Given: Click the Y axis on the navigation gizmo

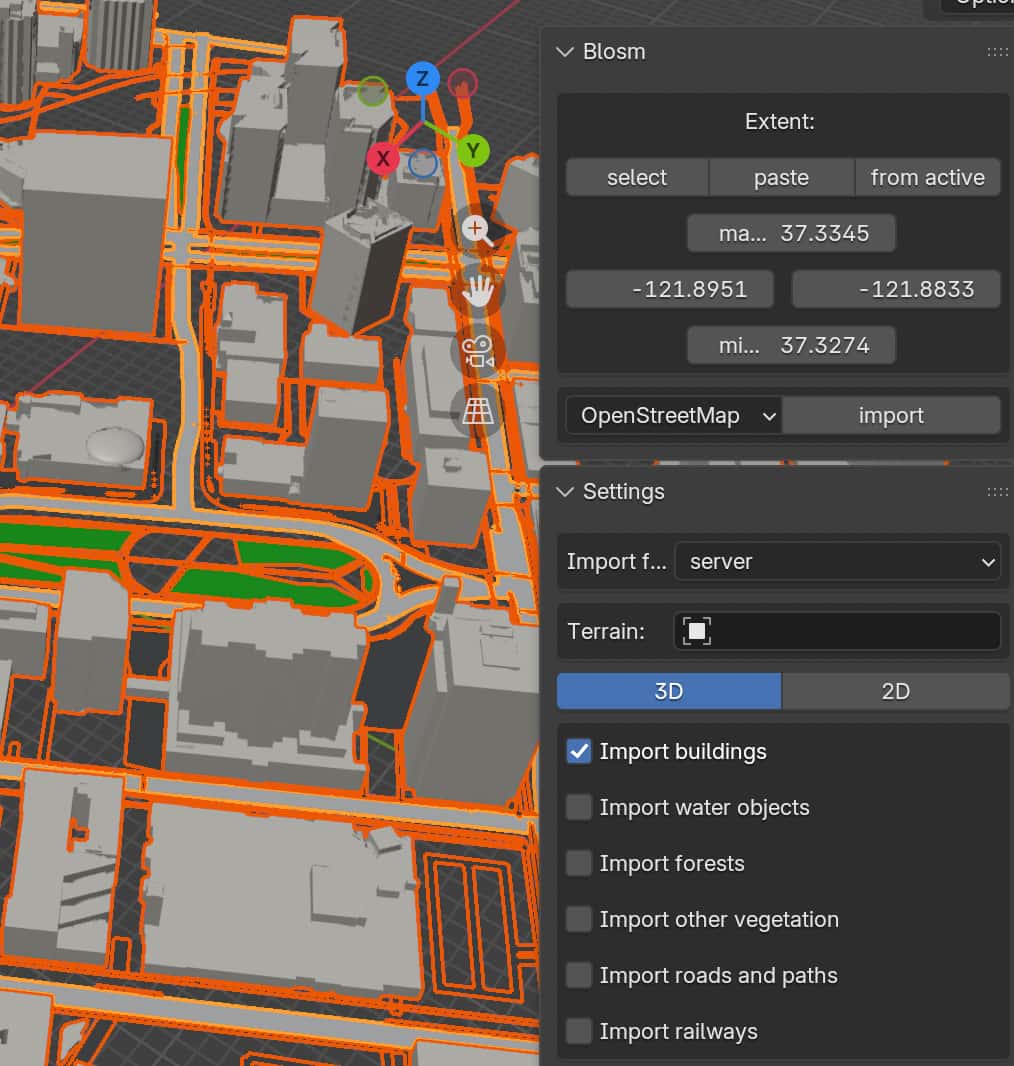Looking at the screenshot, I should (x=472, y=151).
